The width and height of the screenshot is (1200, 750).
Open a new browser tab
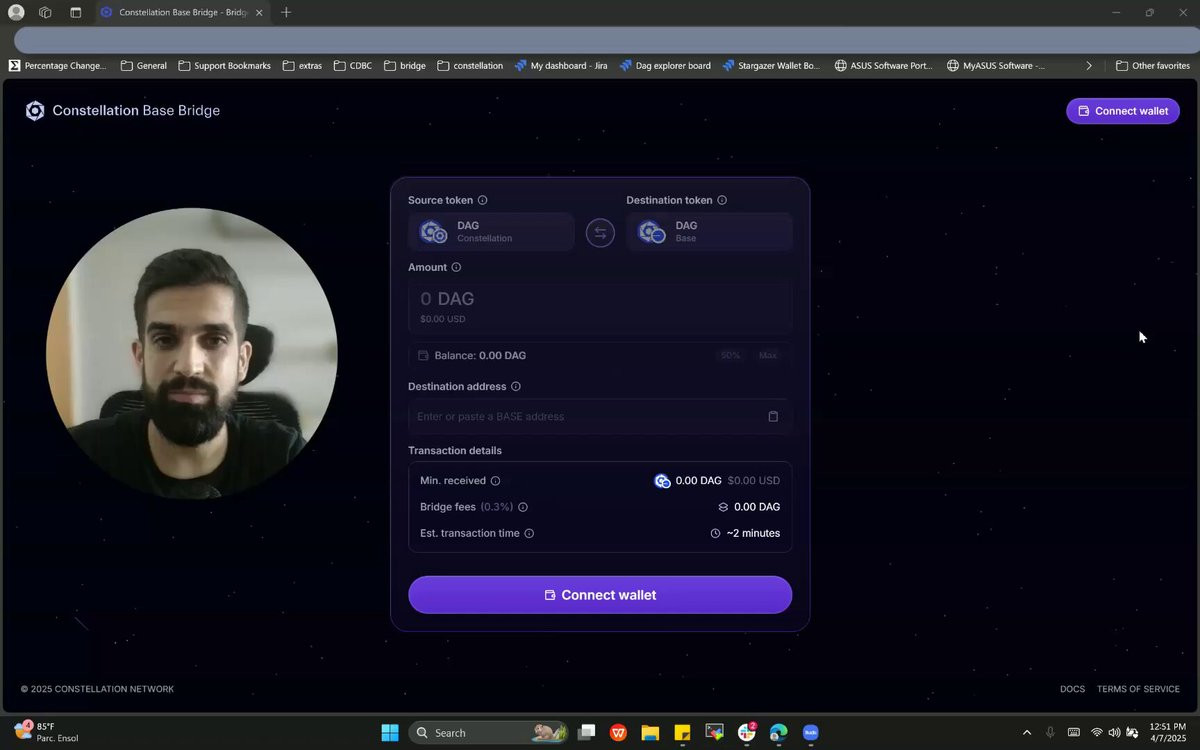point(286,12)
